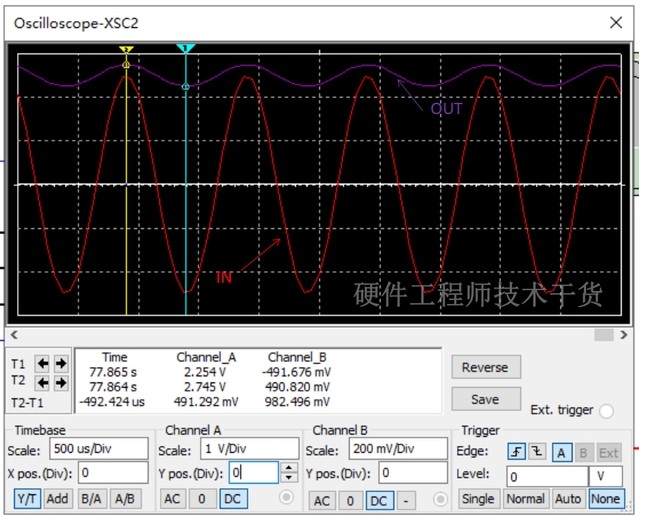The image size is (645, 525).
Task: Click the Save button
Action: pos(486,400)
